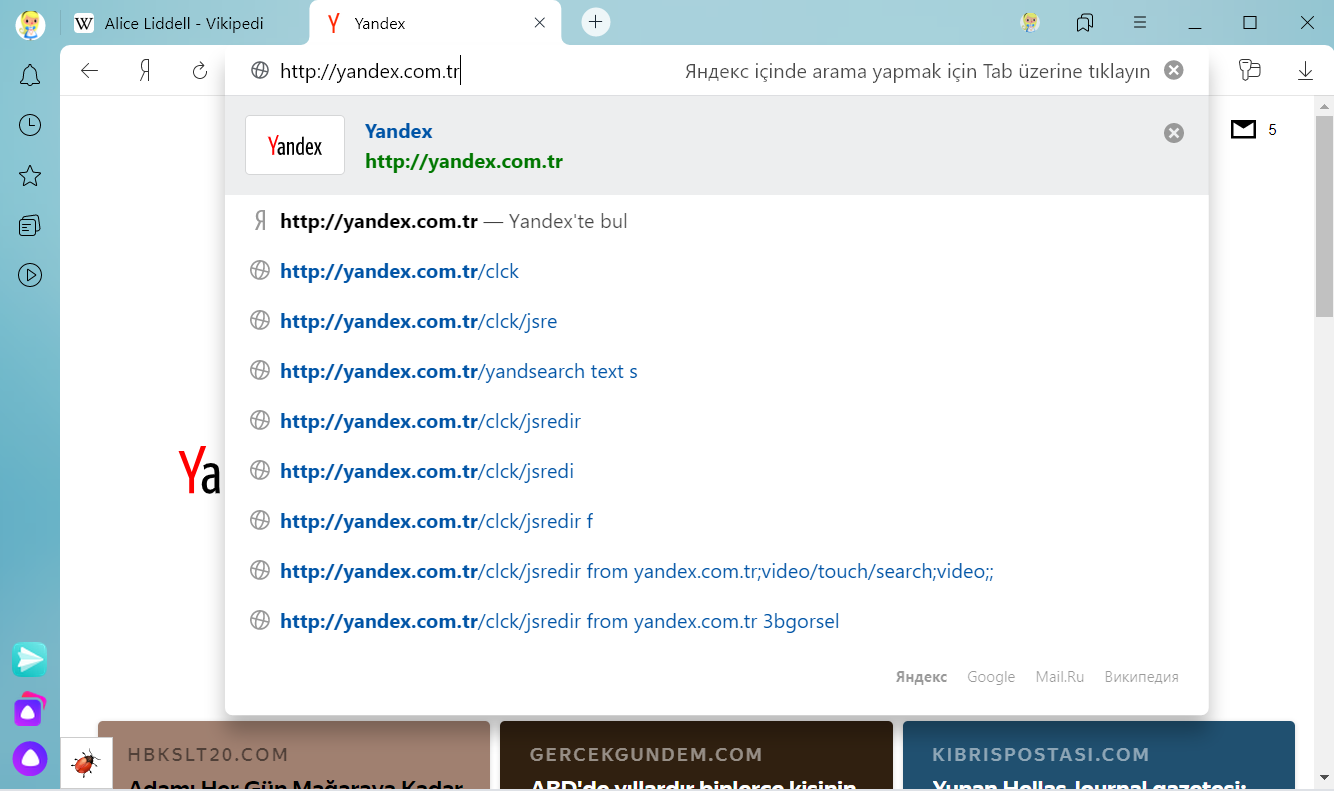Remove the Yandex suggestion with its X button
The height and width of the screenshot is (791, 1334).
coord(1174,133)
